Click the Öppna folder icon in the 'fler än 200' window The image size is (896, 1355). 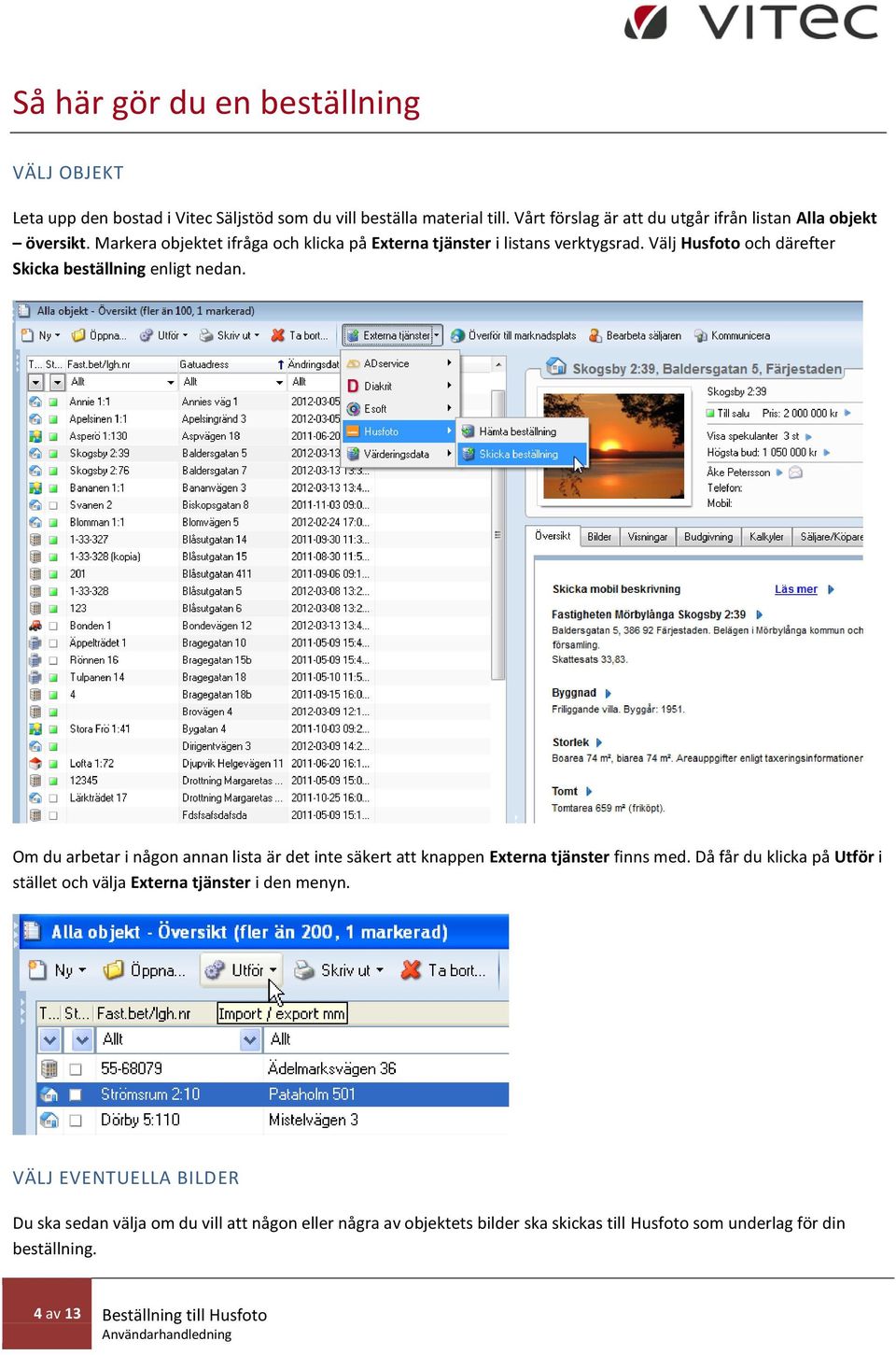tap(113, 970)
